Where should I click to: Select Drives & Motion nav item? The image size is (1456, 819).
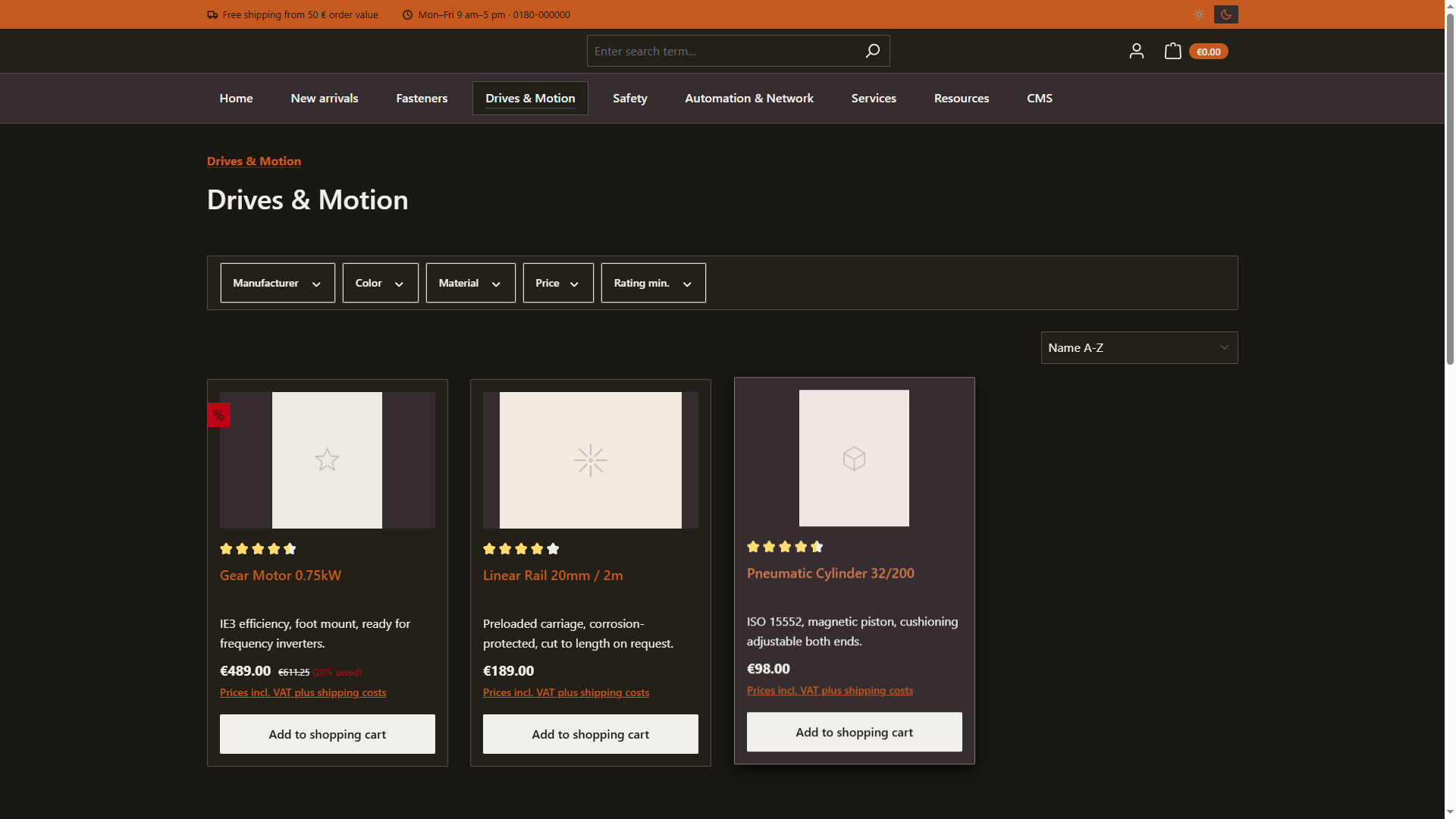(530, 99)
